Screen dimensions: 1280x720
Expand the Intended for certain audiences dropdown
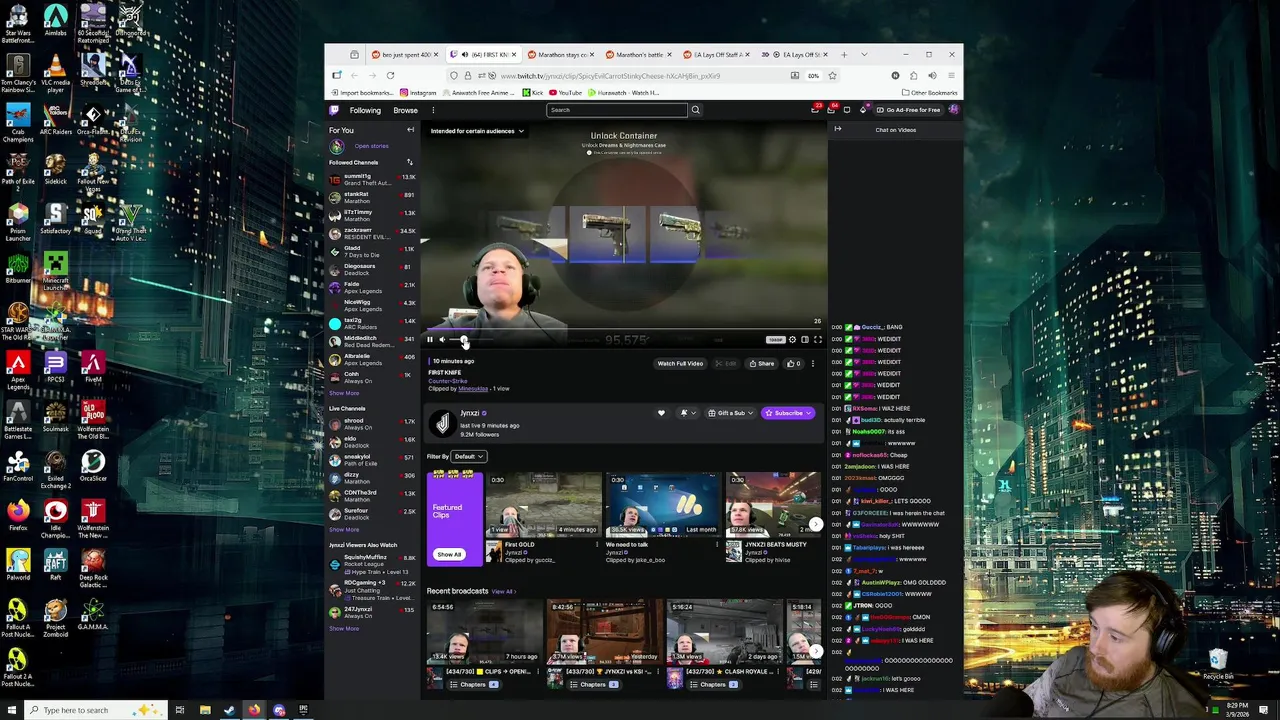(477, 131)
